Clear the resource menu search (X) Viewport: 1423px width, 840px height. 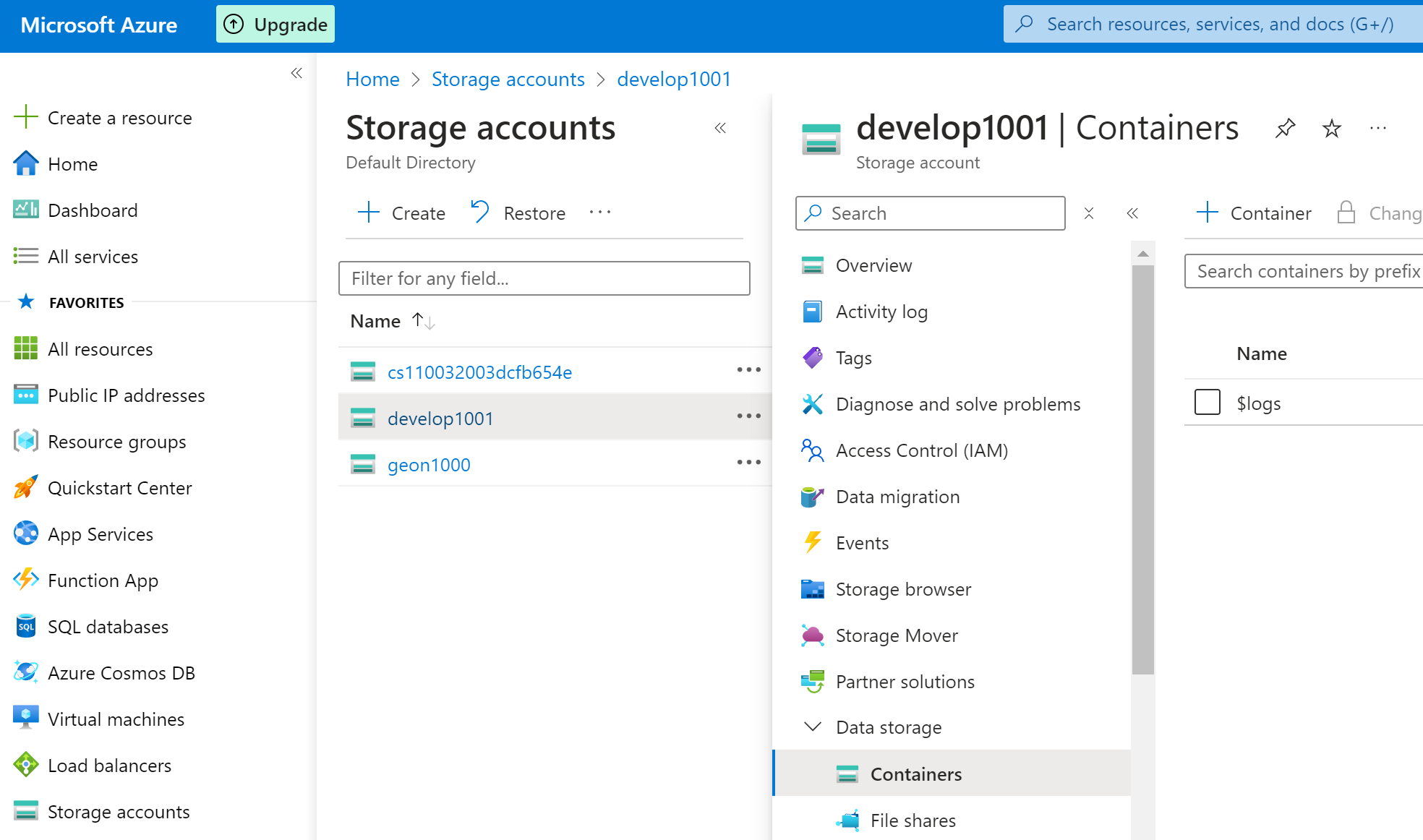1088,213
